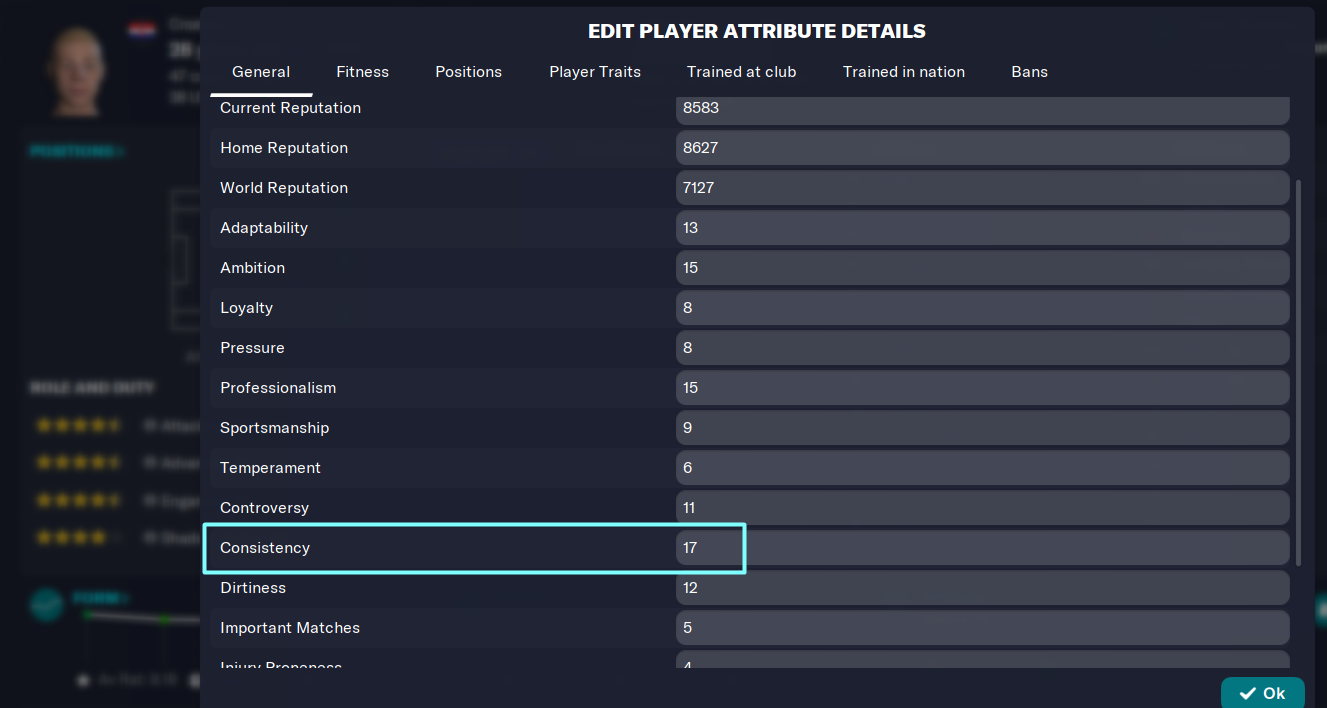The height and width of the screenshot is (708, 1327).
Task: Click the Ambition value field
Action: click(982, 268)
